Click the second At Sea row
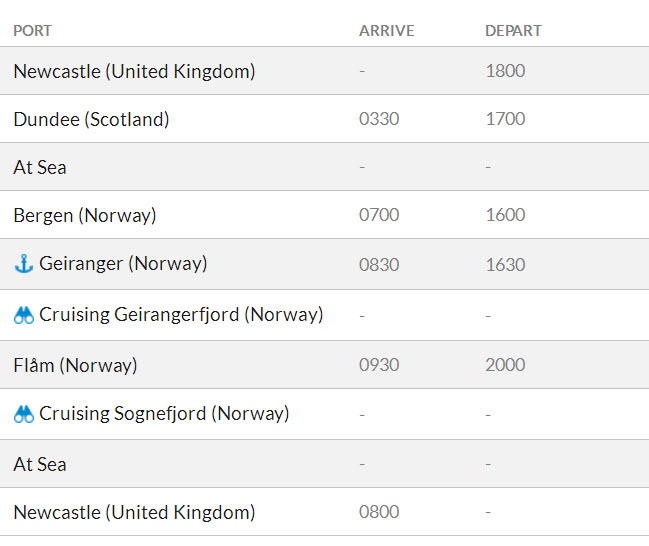The image size is (649, 546). tap(40, 464)
